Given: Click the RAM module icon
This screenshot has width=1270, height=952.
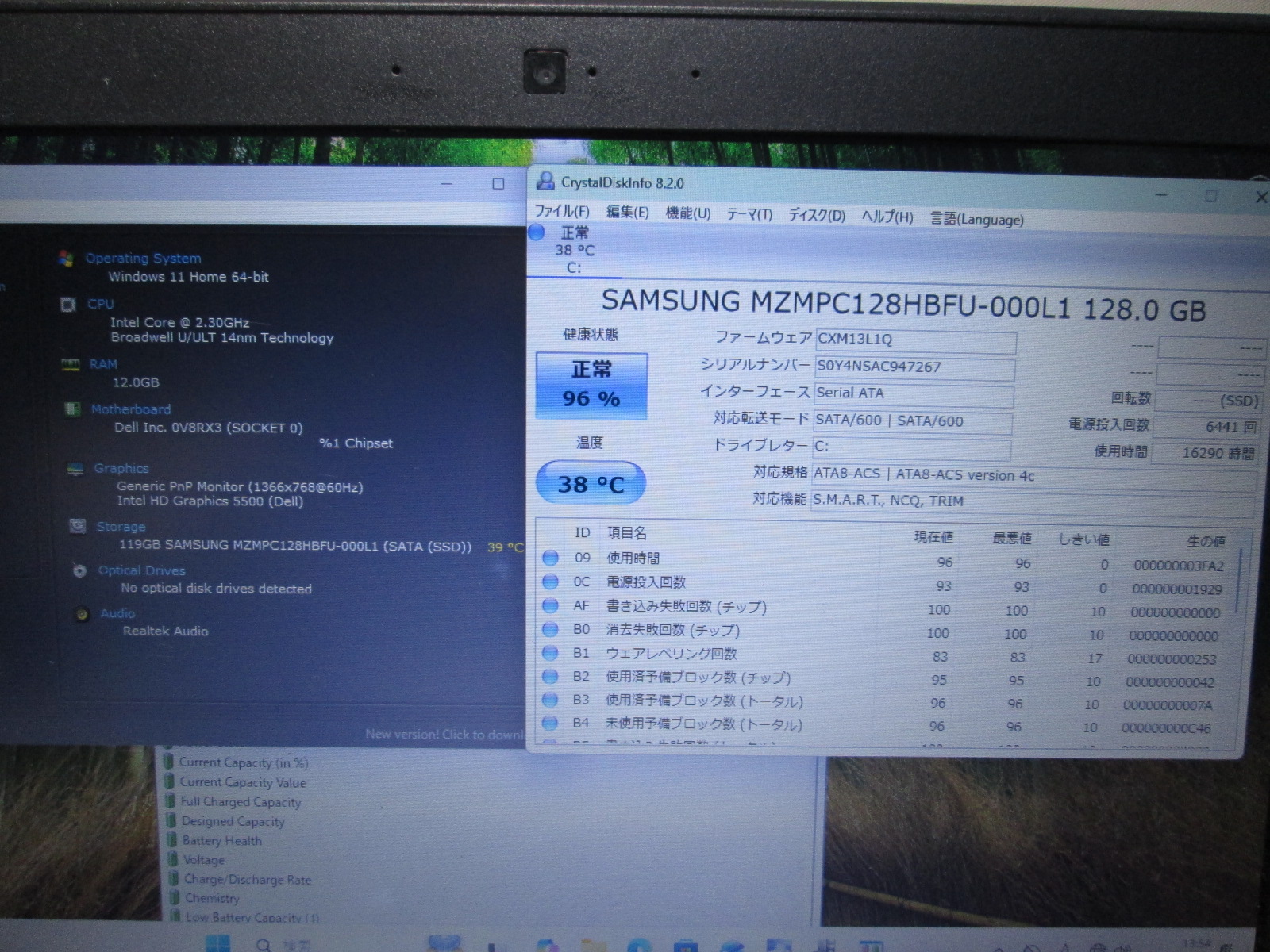Looking at the screenshot, I should [x=71, y=364].
